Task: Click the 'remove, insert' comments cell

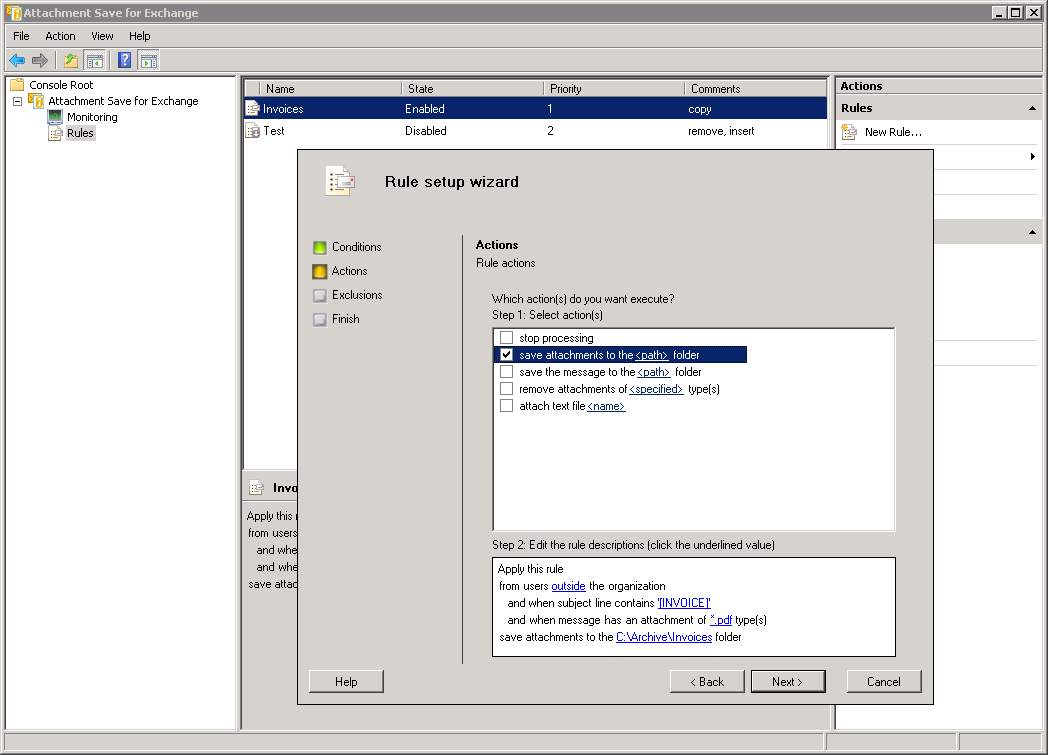Action: [721, 132]
